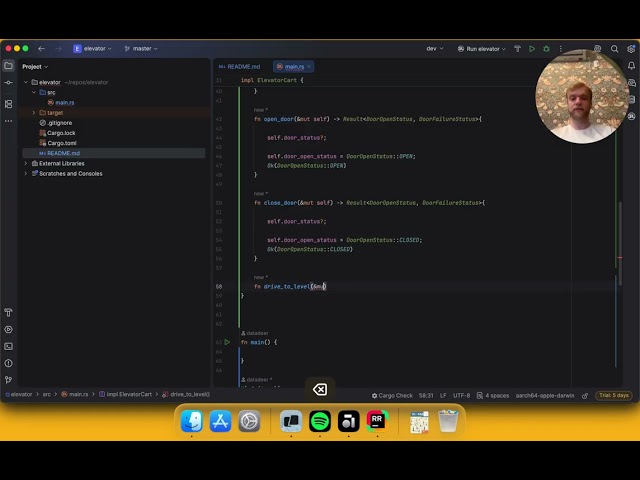This screenshot has width=640, height=480.
Task: Open the master branch dropdown
Action: coord(141,49)
